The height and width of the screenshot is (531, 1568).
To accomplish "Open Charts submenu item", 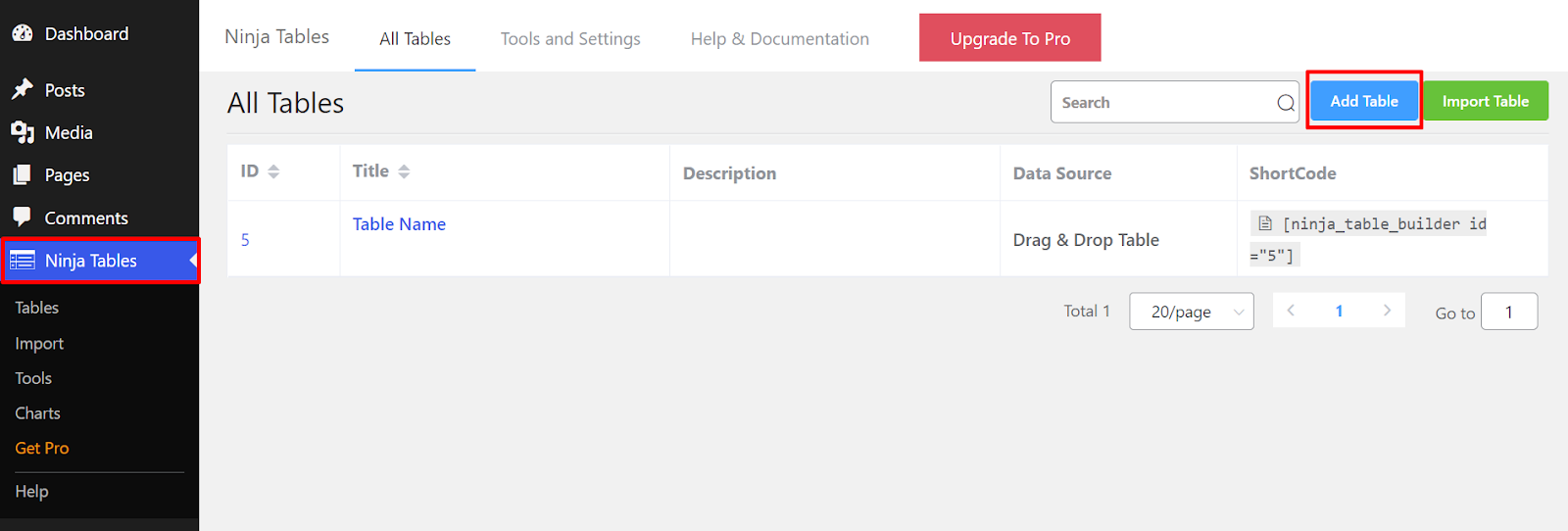I will 37,413.
